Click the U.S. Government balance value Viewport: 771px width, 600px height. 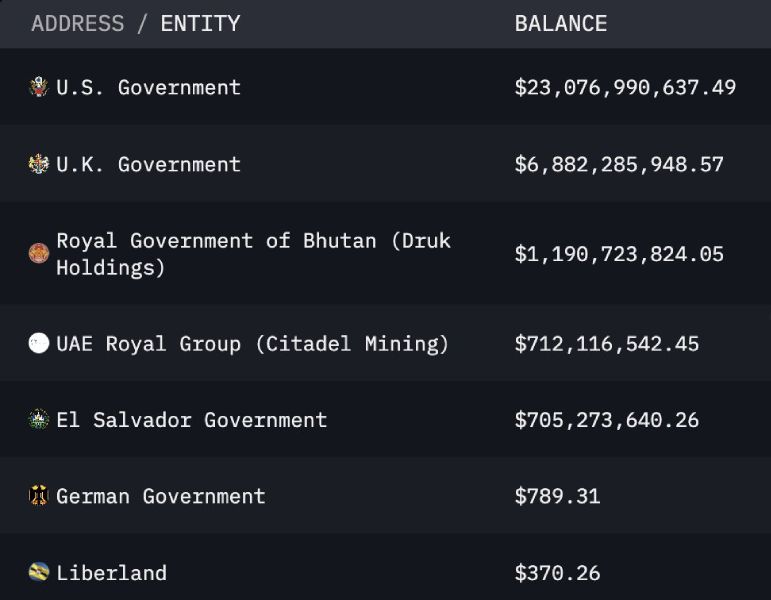(625, 87)
